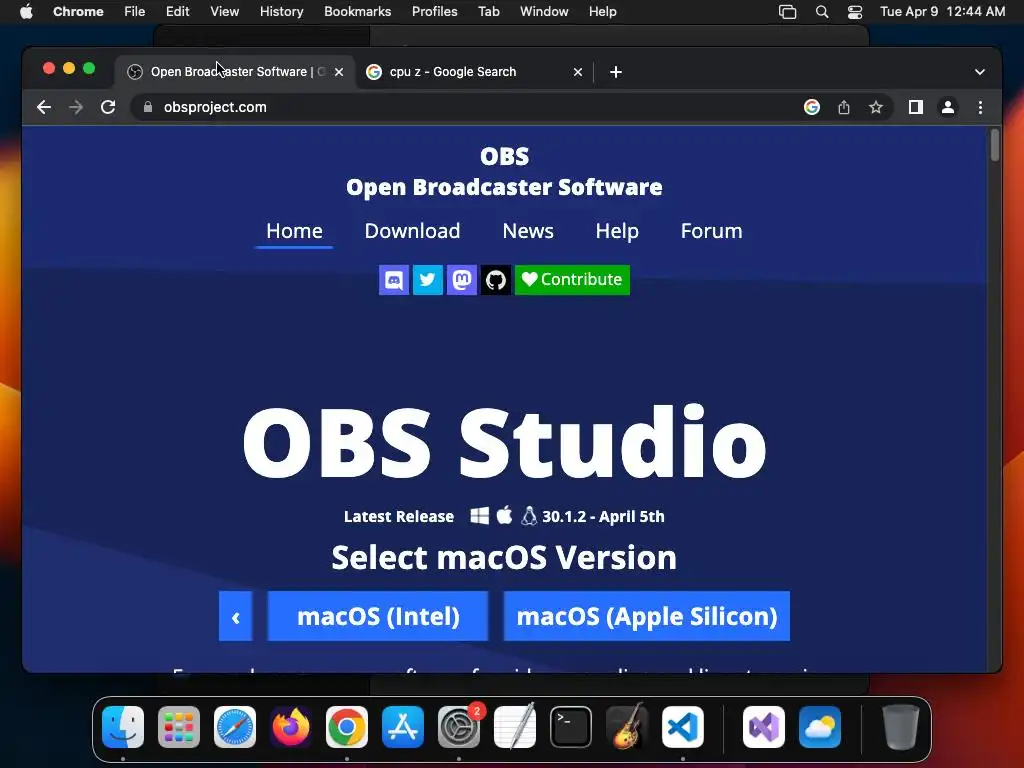Open the Download page link

tap(412, 231)
